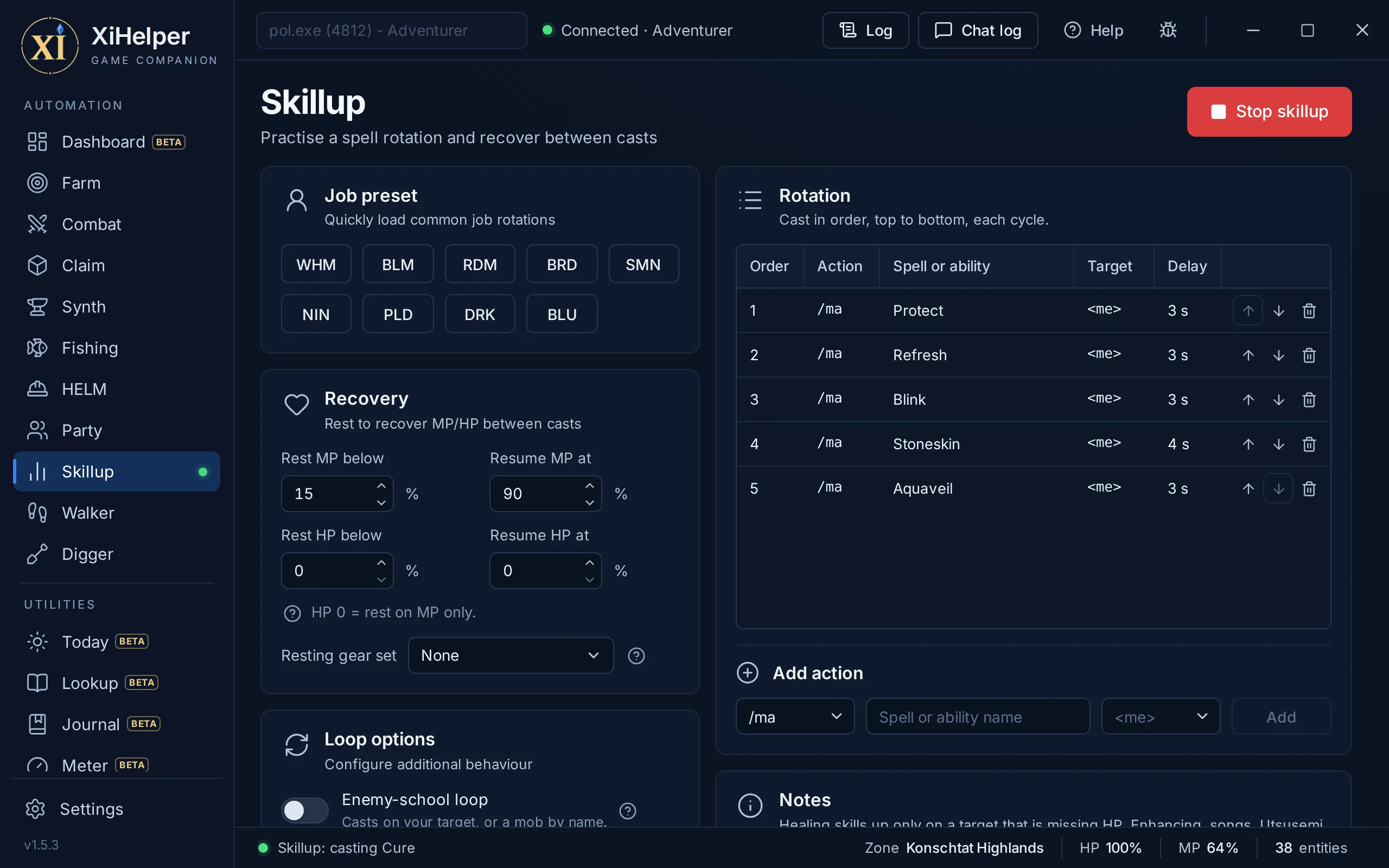Image resolution: width=1389 pixels, height=868 pixels.
Task: Click the Recovery heart icon
Action: click(x=297, y=404)
